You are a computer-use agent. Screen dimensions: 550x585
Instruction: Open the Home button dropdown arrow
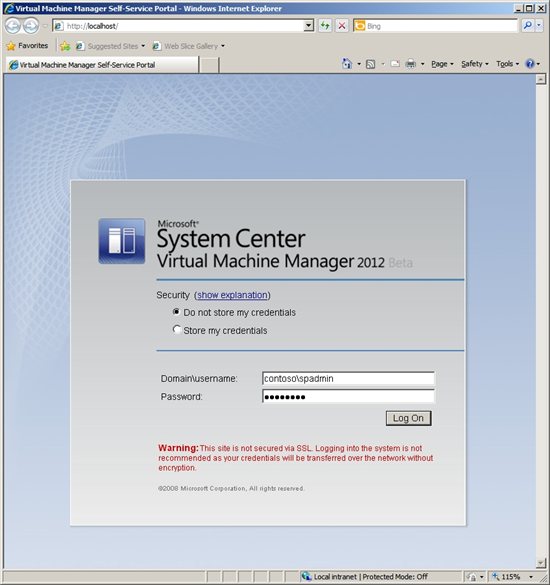click(x=359, y=64)
